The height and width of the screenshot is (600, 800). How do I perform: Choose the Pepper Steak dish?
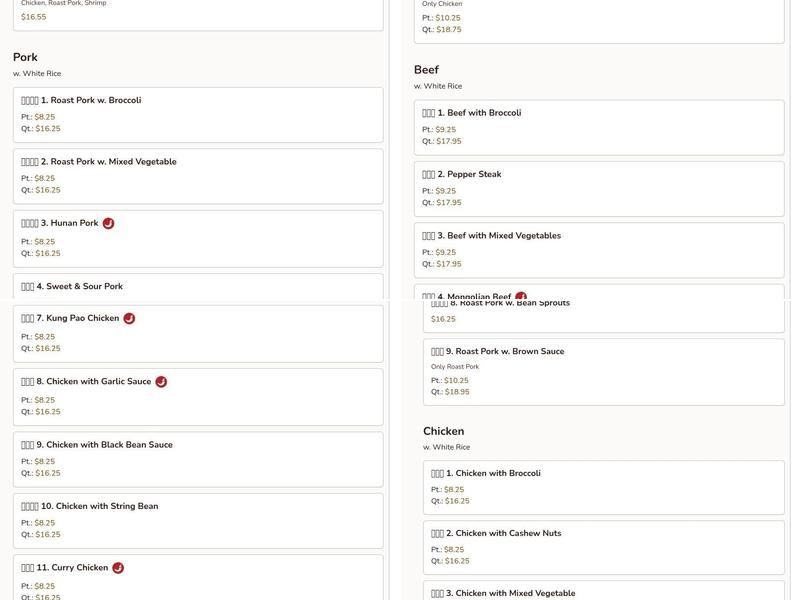598,188
